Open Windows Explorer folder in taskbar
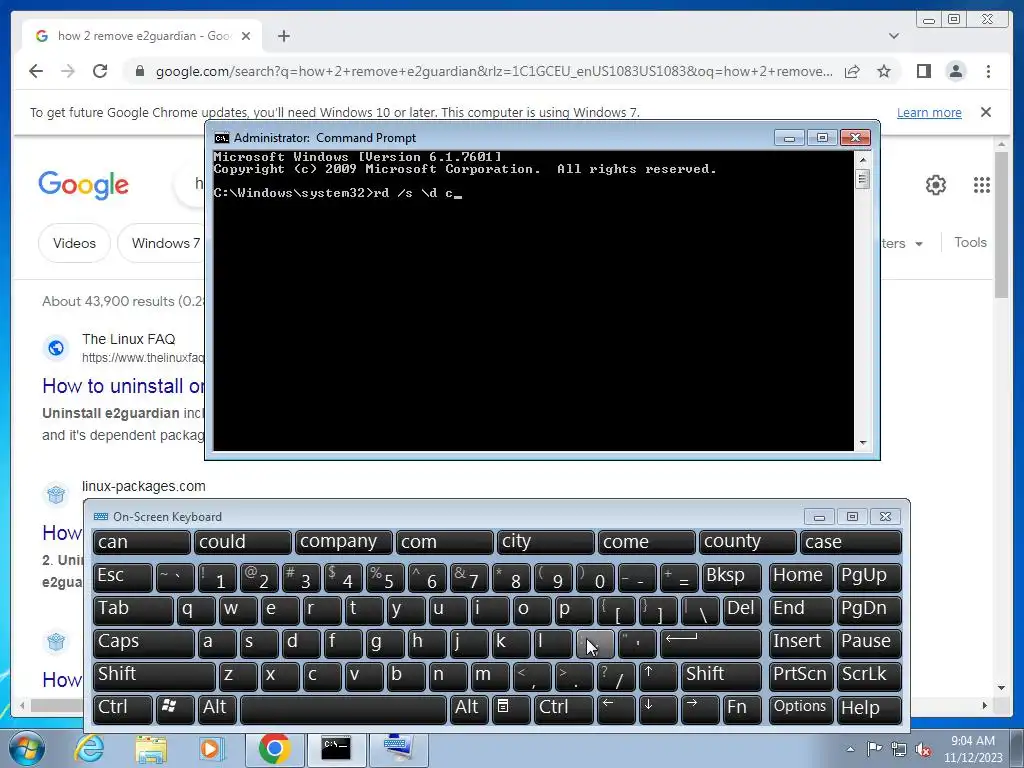Viewport: 1024px width, 768px height. [151, 749]
